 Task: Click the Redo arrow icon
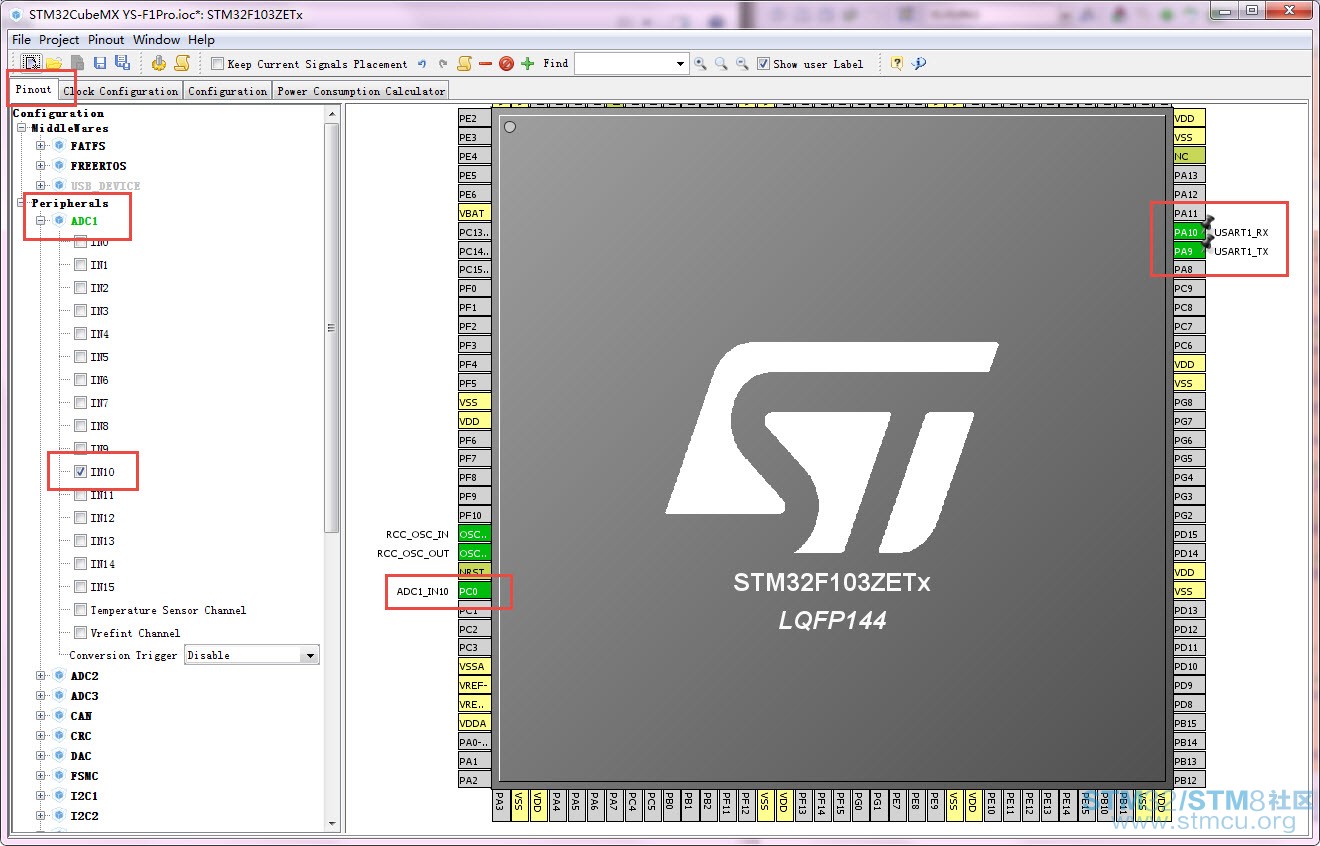[x=443, y=64]
